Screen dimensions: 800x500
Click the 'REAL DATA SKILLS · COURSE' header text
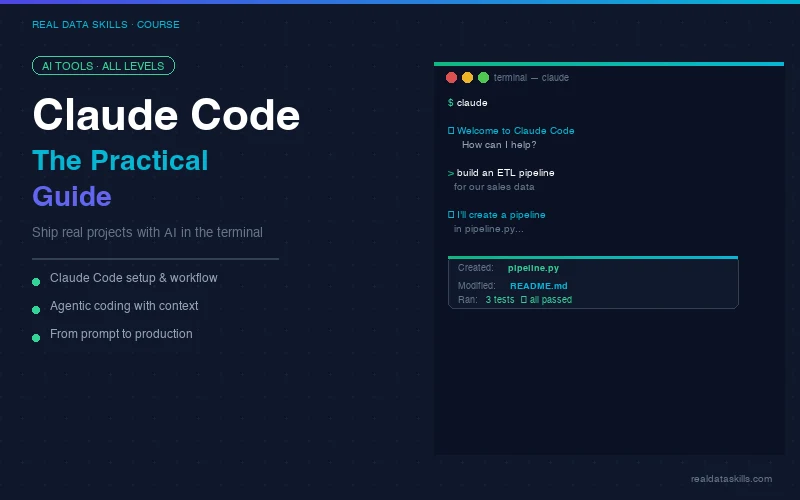coord(106,24)
